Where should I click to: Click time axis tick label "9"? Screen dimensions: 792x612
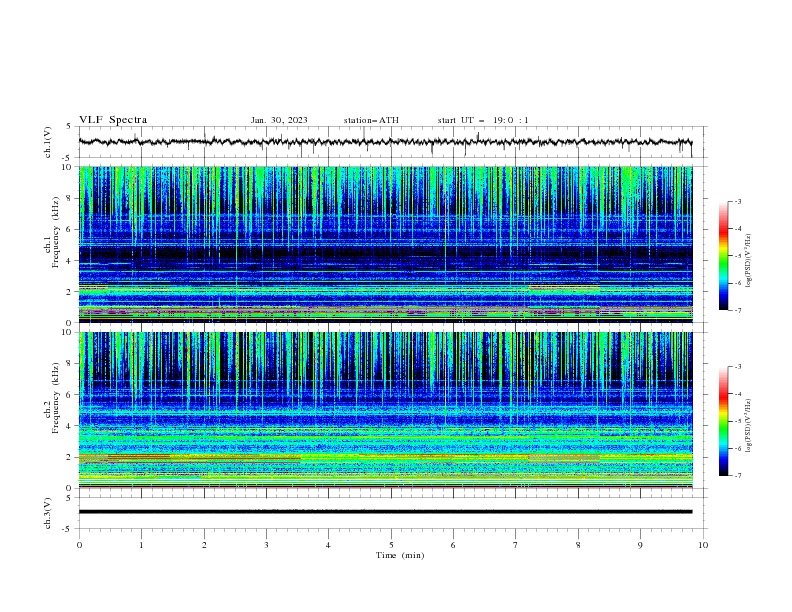[x=640, y=545]
